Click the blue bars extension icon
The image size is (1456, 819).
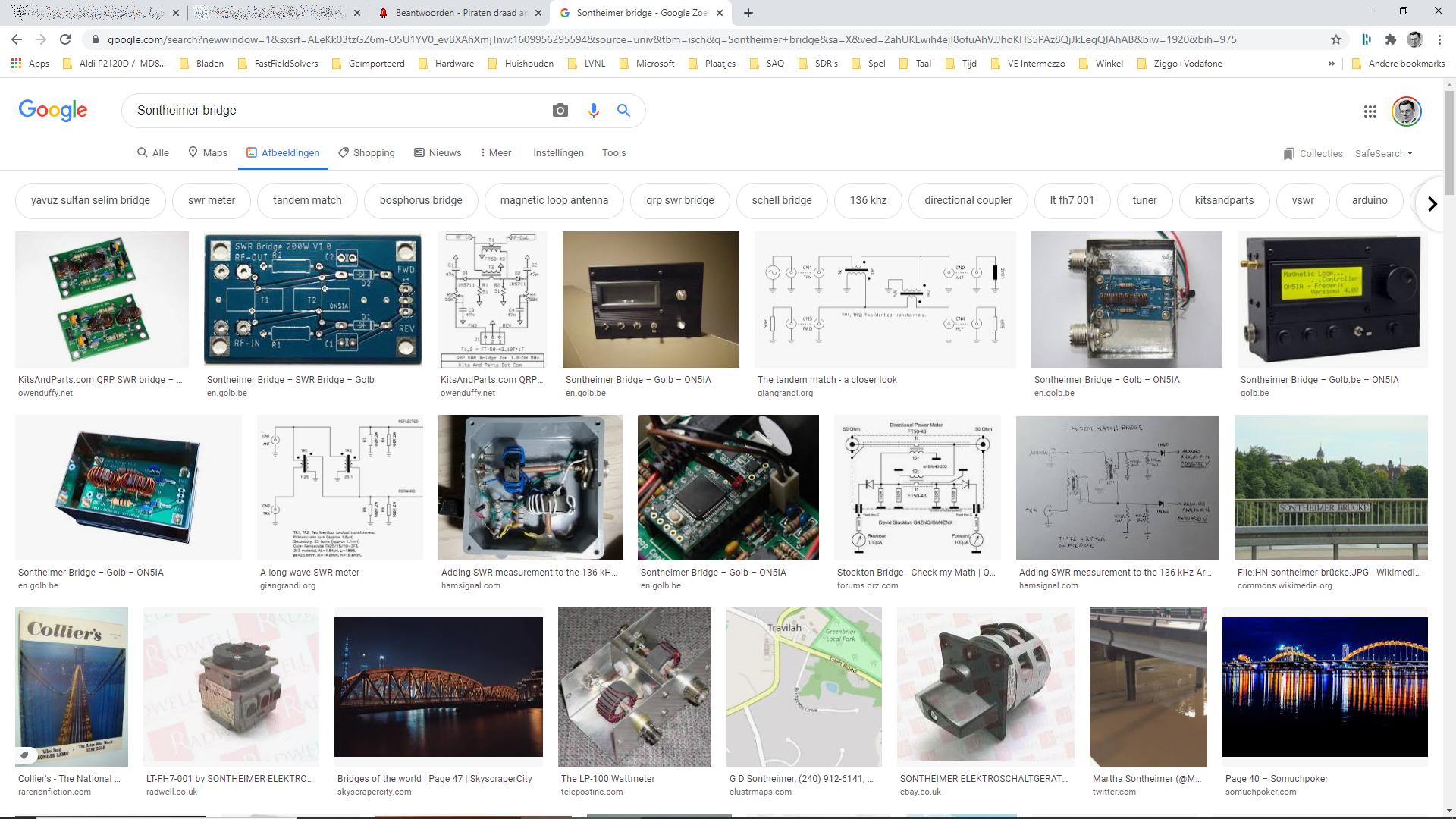point(1367,39)
